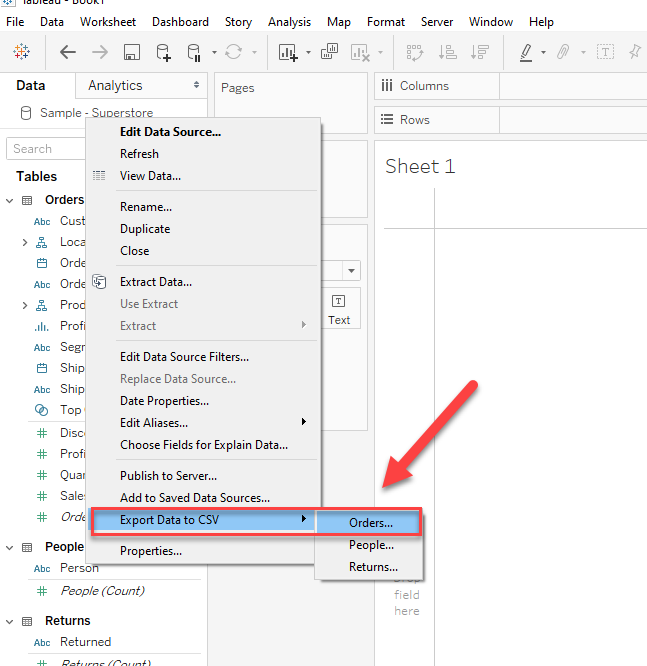Export the Orders table to CSV
647x666 pixels.
pyautogui.click(x=371, y=523)
